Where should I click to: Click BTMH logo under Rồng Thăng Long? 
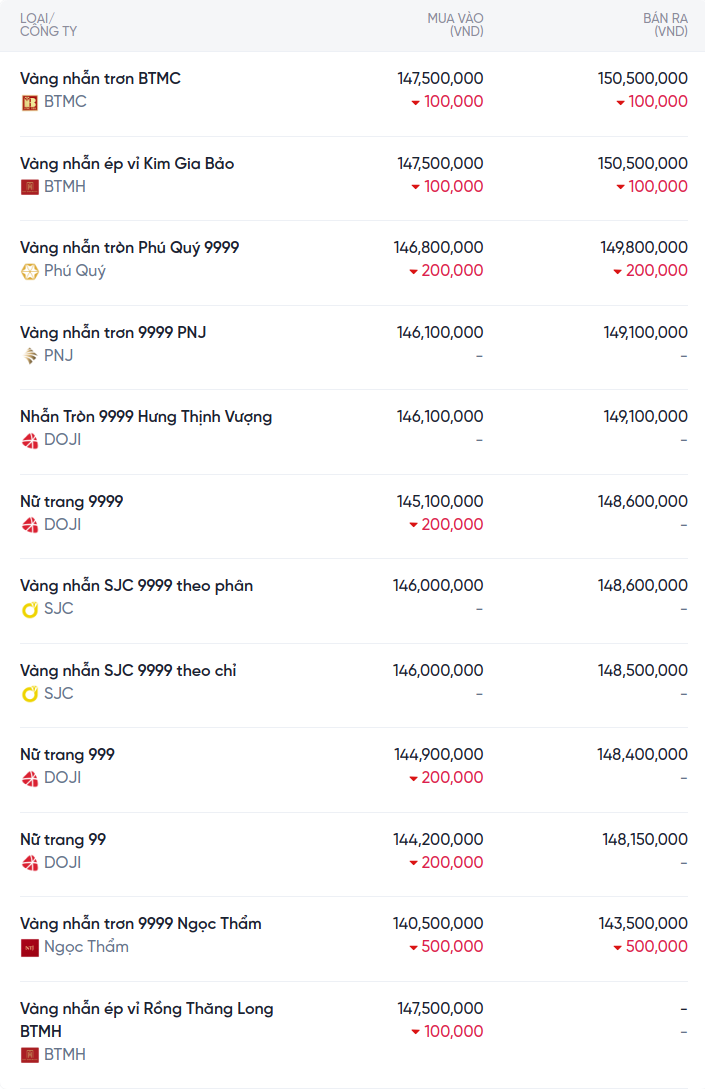pyautogui.click(x=30, y=1055)
